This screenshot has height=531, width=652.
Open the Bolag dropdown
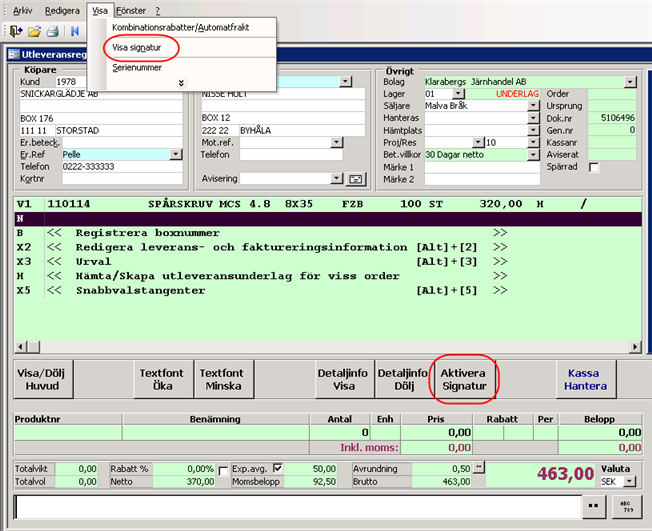(630, 82)
